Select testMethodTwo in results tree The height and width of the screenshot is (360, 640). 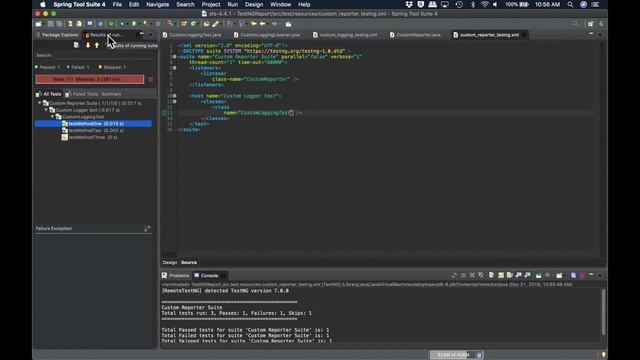[x=92, y=131]
